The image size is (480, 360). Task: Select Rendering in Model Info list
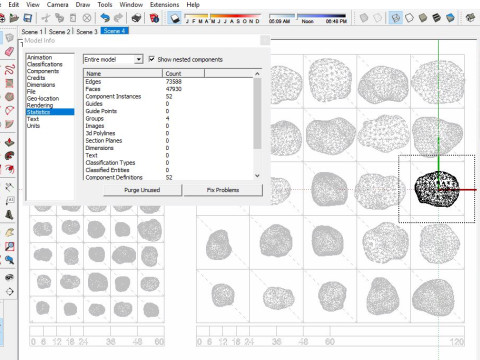pyautogui.click(x=40, y=105)
